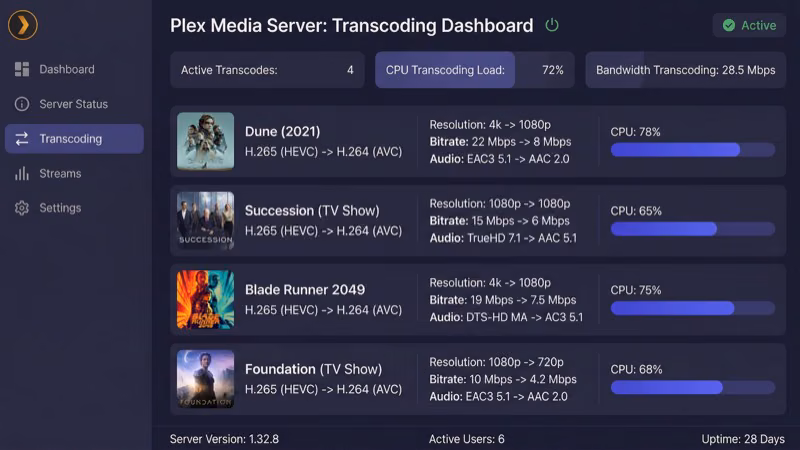Click the Settings gear icon
Screen dimensions: 800x450
[22, 208]
